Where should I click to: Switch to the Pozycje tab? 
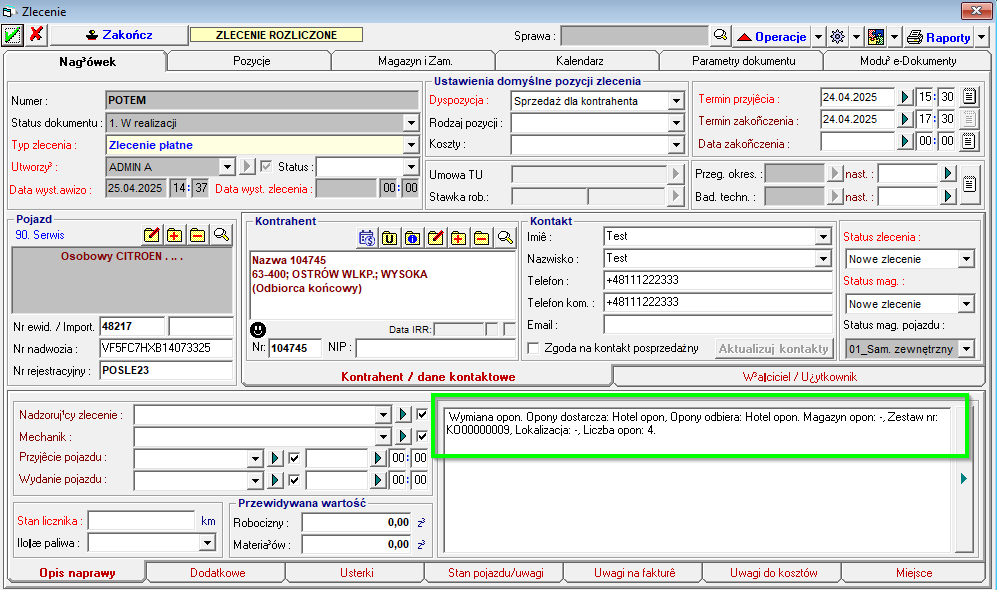[x=250, y=61]
